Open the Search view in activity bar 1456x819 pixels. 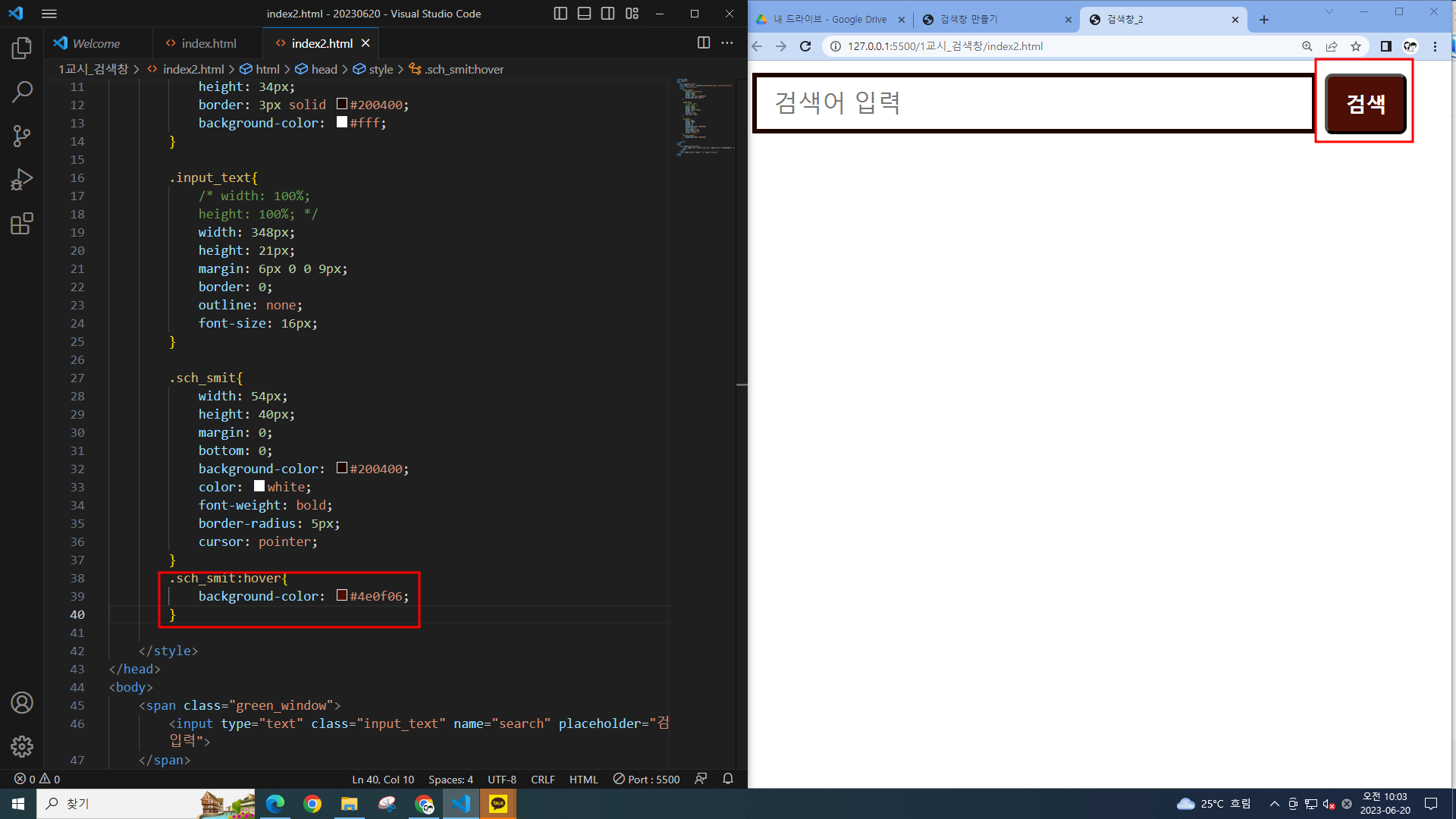pos(22,93)
